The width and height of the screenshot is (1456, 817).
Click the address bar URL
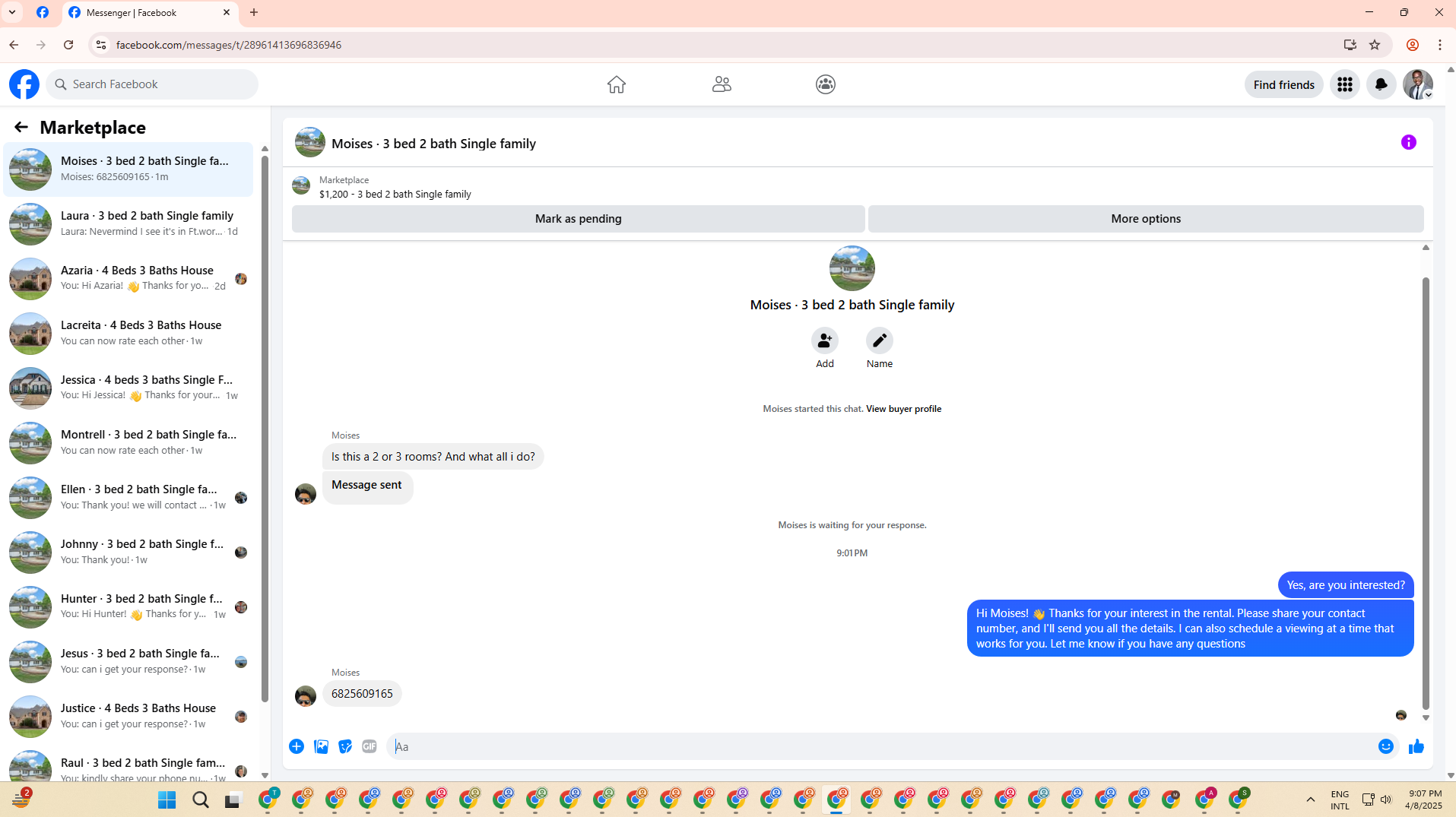click(228, 45)
